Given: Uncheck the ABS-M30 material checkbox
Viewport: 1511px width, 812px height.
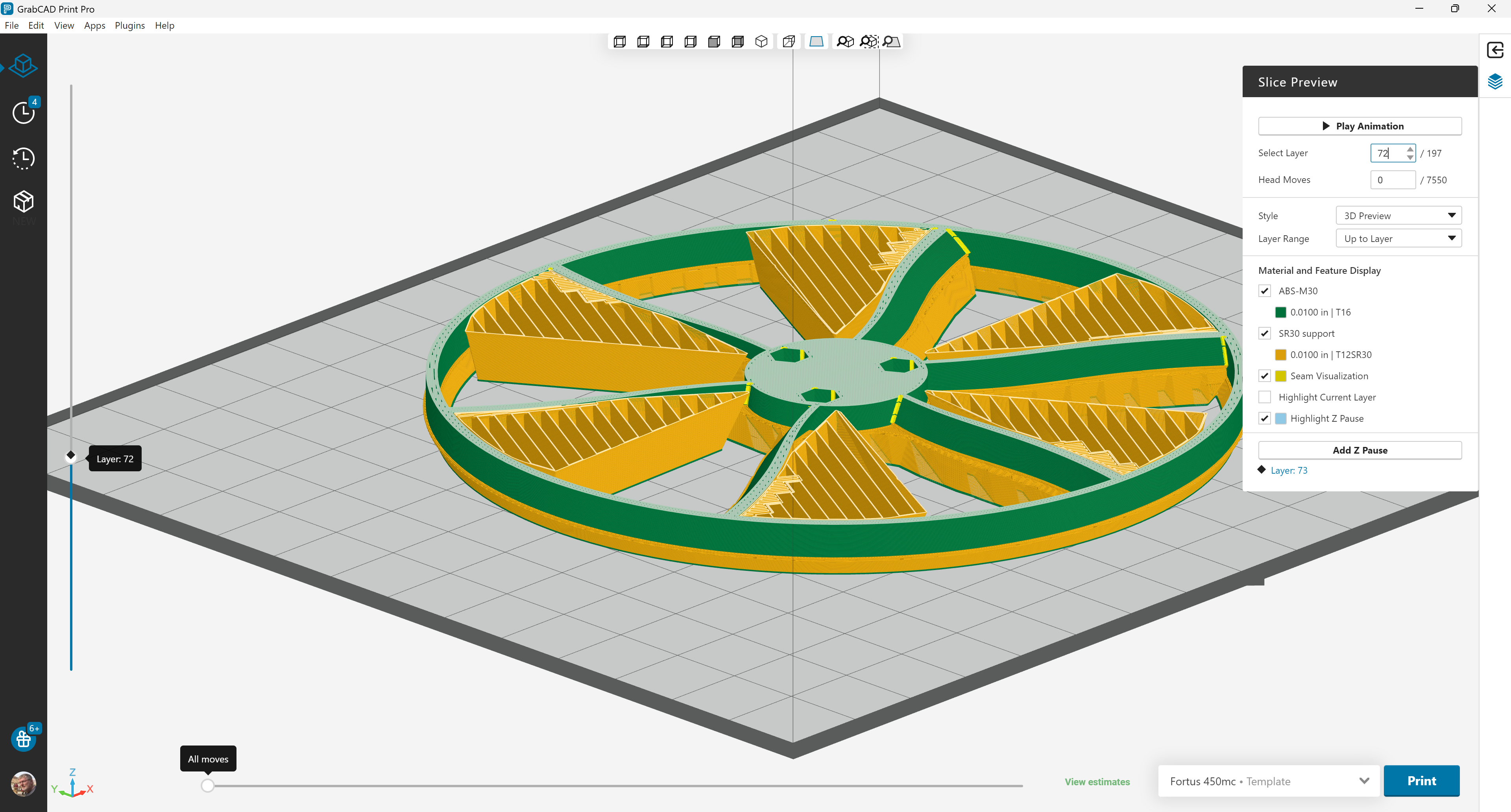Looking at the screenshot, I should (x=1265, y=290).
